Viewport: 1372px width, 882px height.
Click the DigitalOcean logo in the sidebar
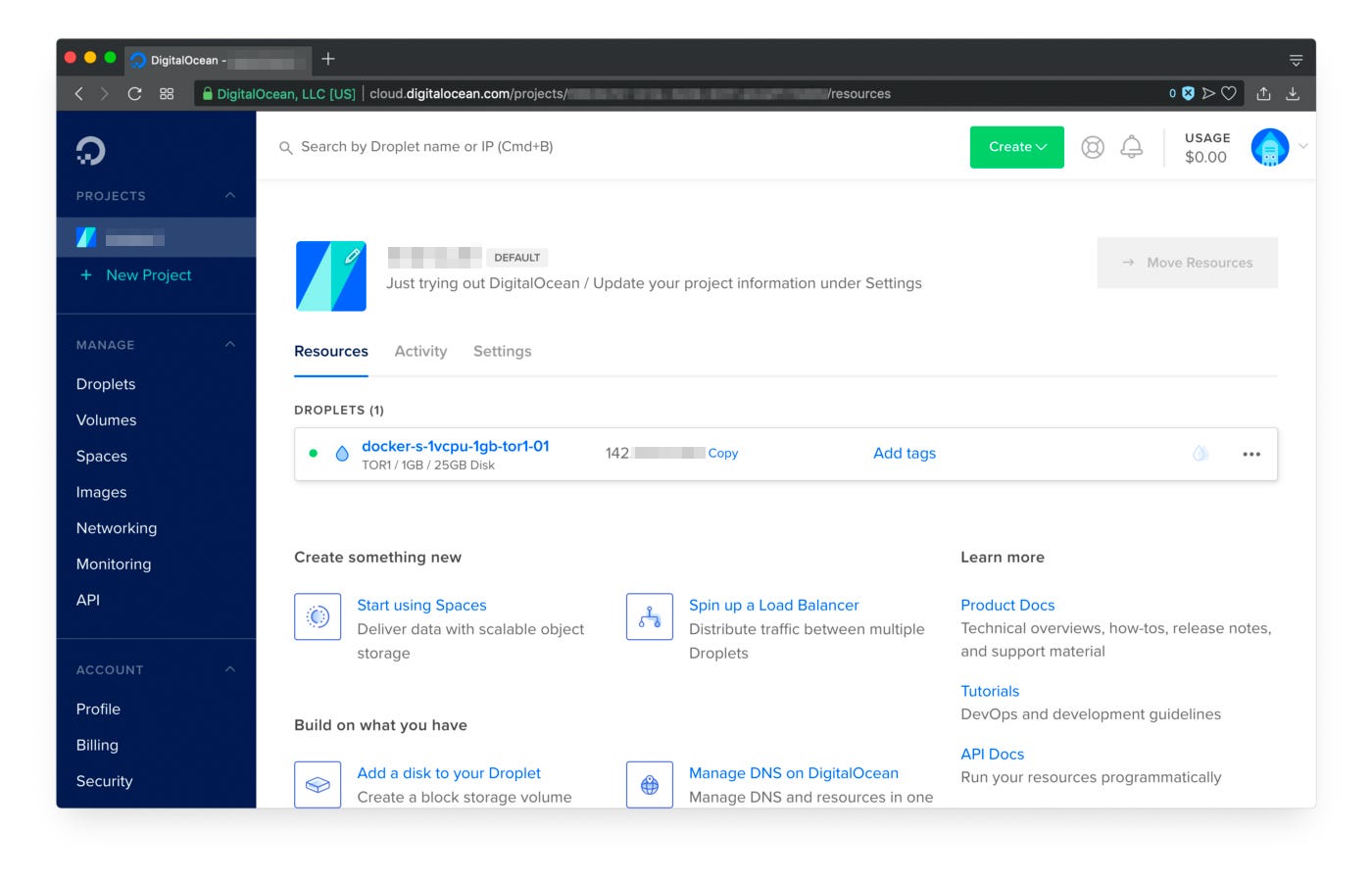click(90, 150)
